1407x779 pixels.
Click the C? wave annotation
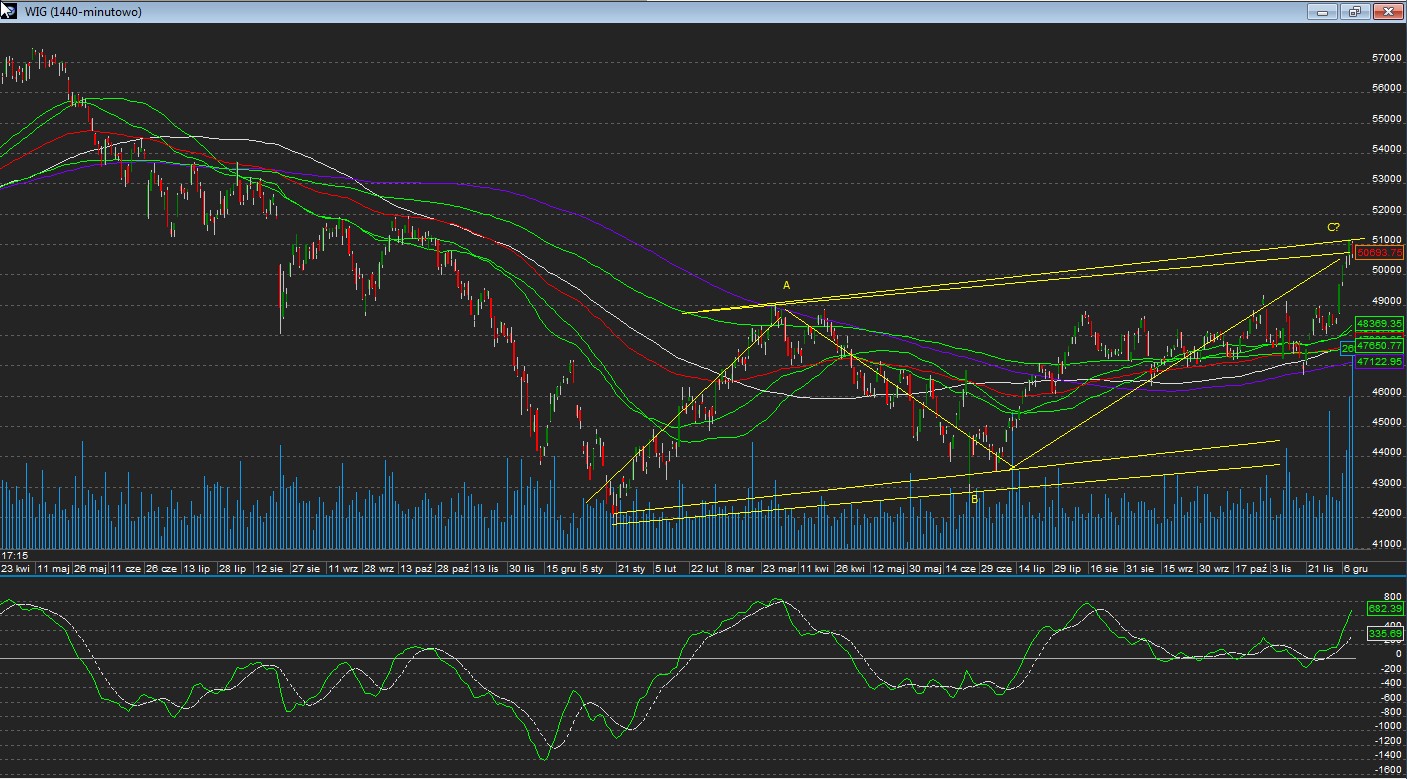(x=1333, y=228)
